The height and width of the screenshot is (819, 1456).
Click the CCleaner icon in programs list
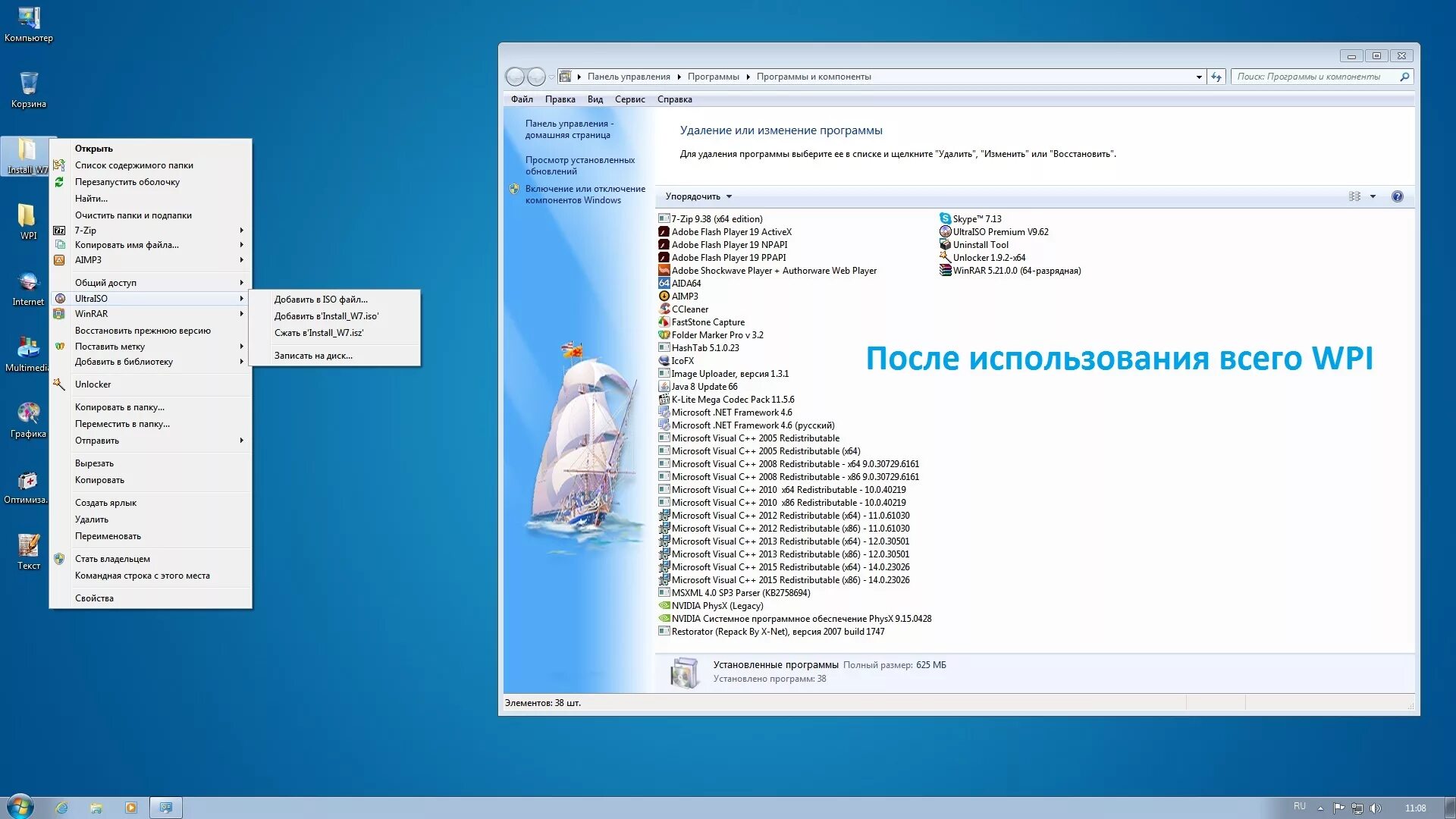pos(664,309)
